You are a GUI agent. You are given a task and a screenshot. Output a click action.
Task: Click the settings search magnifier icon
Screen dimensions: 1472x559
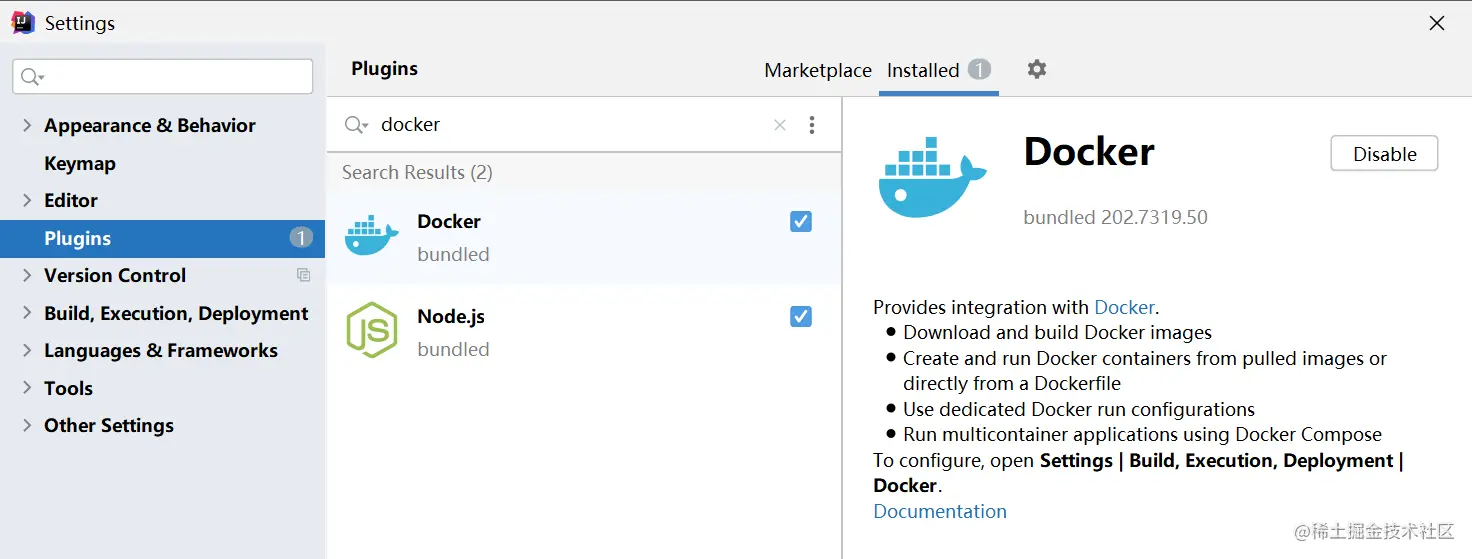coord(32,77)
